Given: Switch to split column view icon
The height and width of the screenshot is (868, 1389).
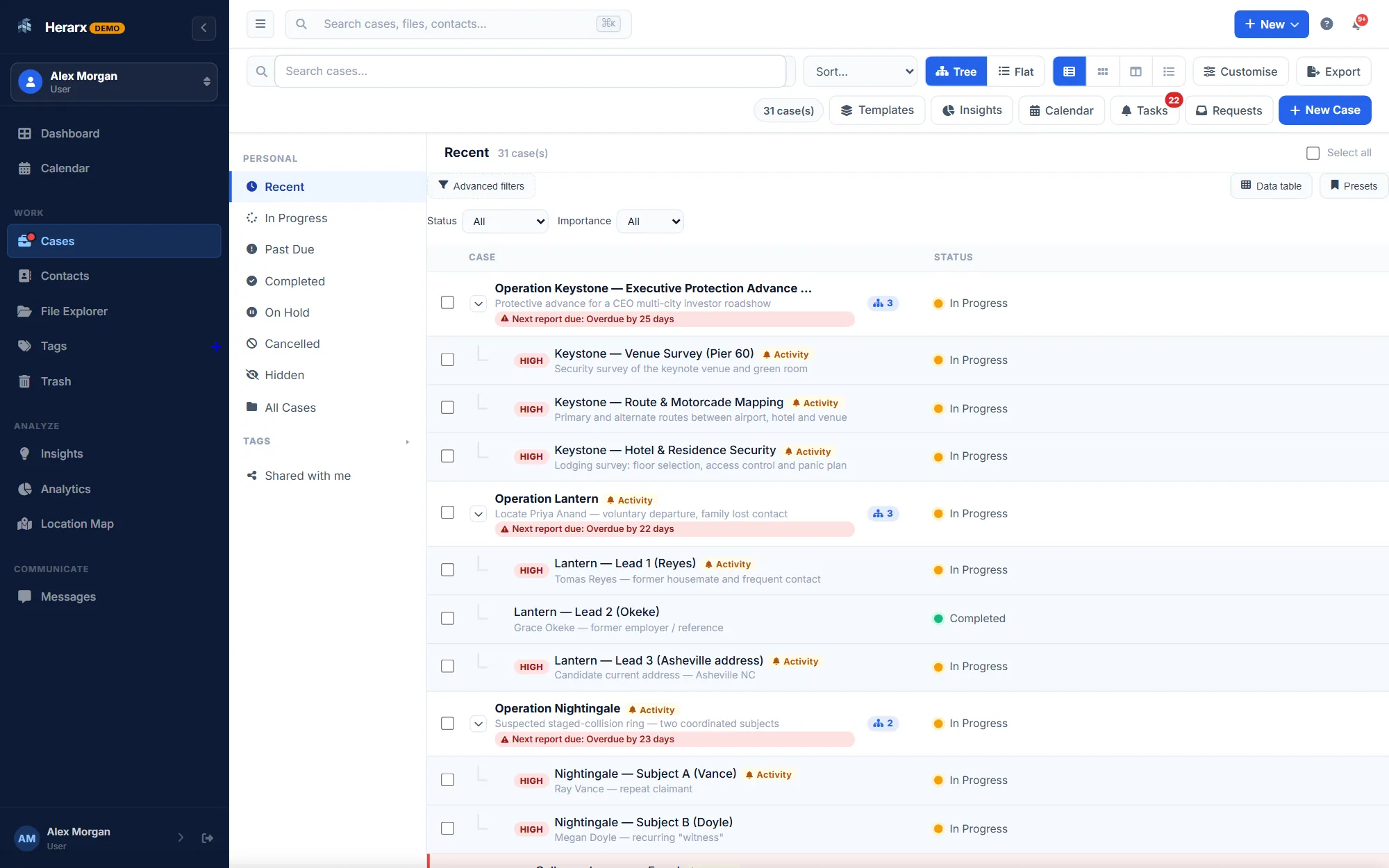Looking at the screenshot, I should pyautogui.click(x=1136, y=72).
